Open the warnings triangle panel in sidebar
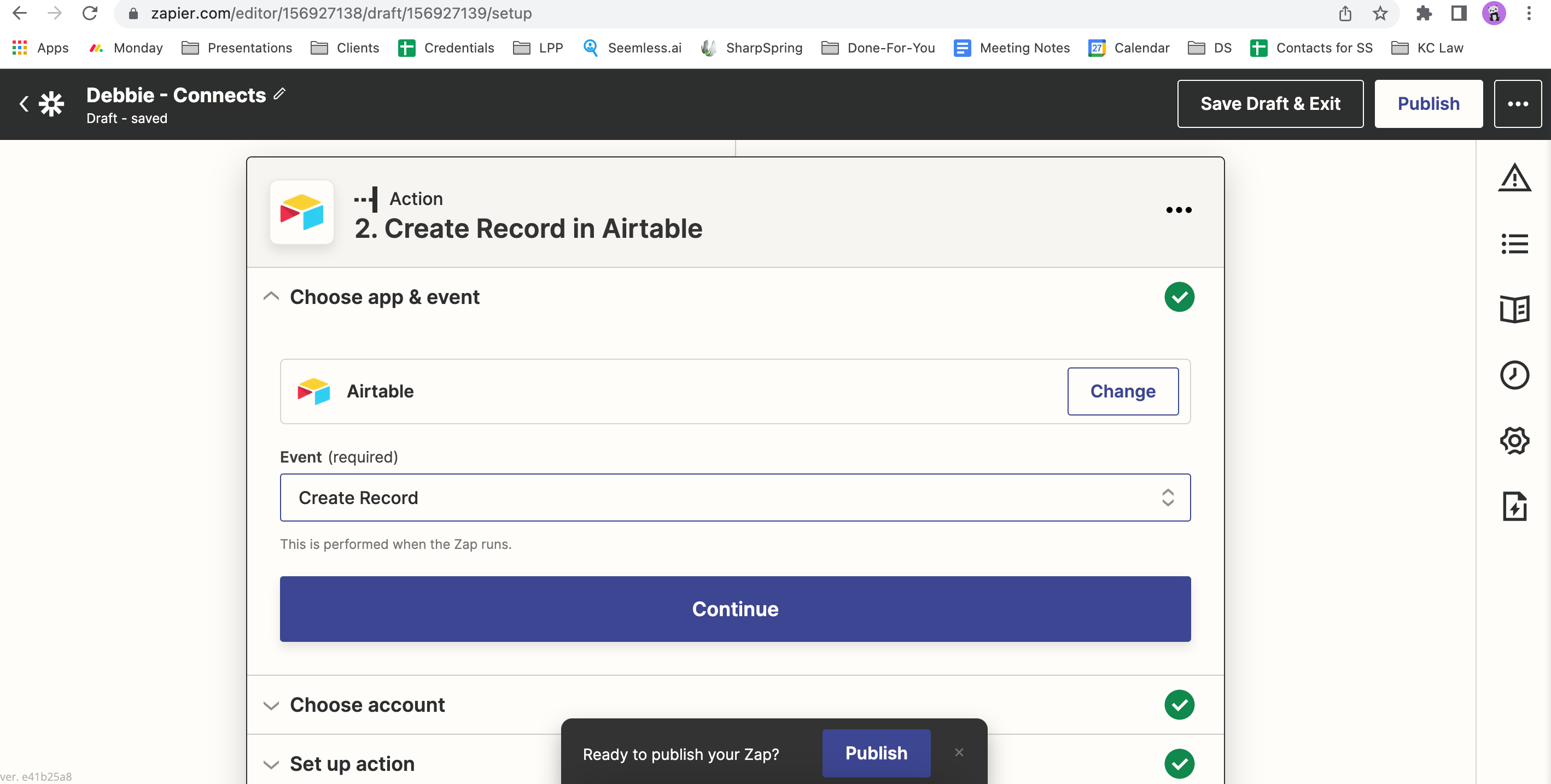1551x784 pixels. tap(1514, 178)
